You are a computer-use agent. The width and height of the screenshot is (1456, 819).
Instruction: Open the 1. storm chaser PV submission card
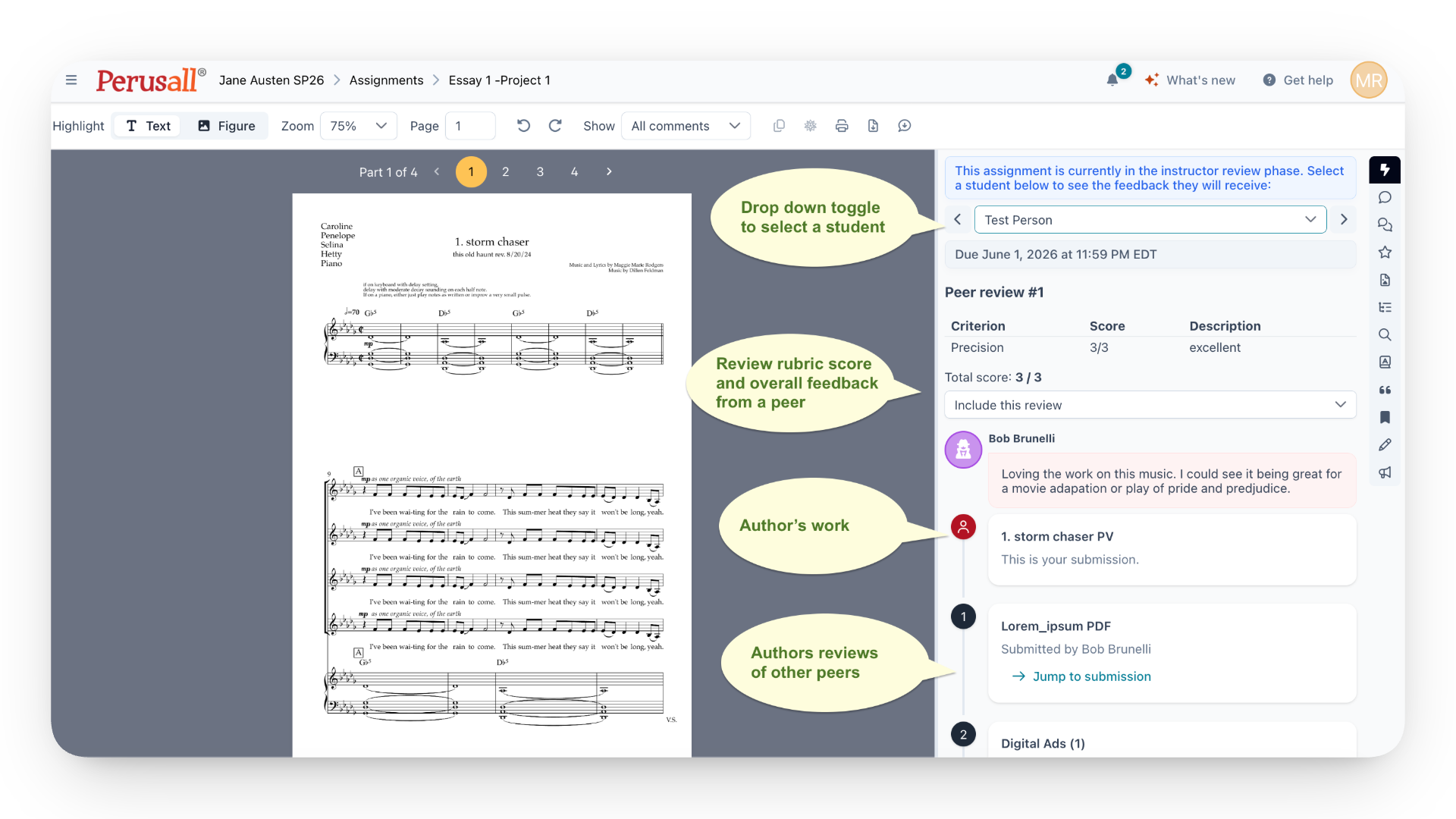point(1172,550)
